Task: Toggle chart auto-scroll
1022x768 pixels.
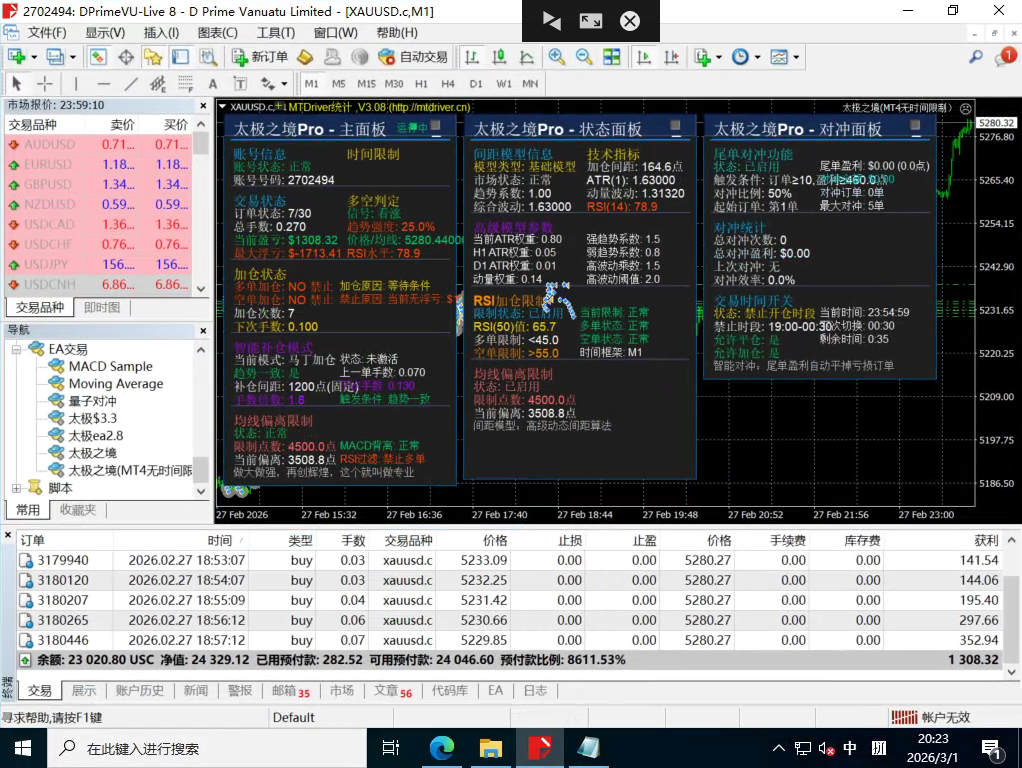Action: point(642,57)
